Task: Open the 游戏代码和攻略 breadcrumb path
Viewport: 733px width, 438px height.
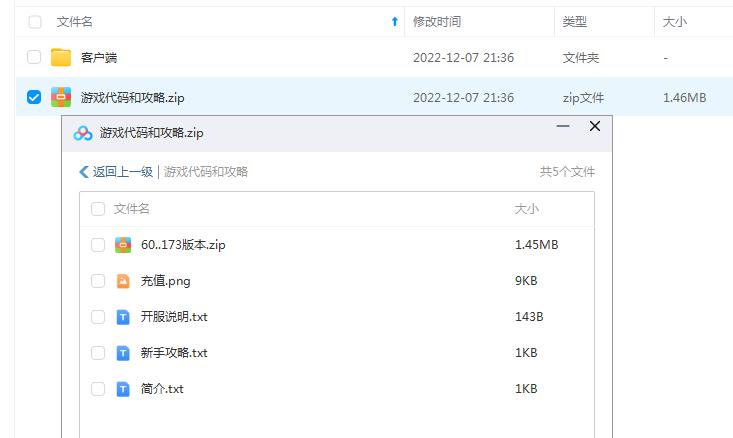Action: coord(206,172)
